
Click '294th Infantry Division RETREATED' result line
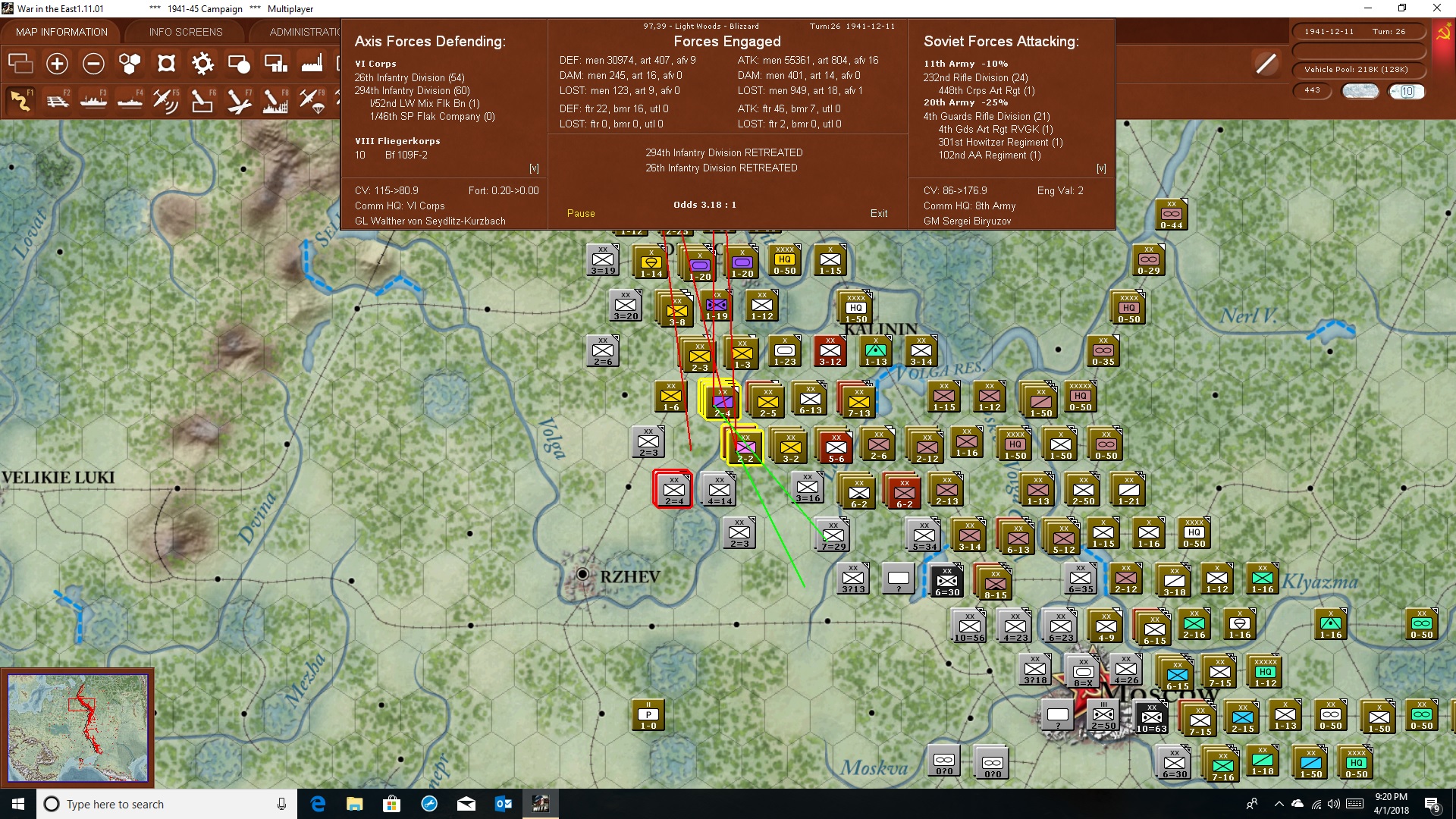point(724,153)
